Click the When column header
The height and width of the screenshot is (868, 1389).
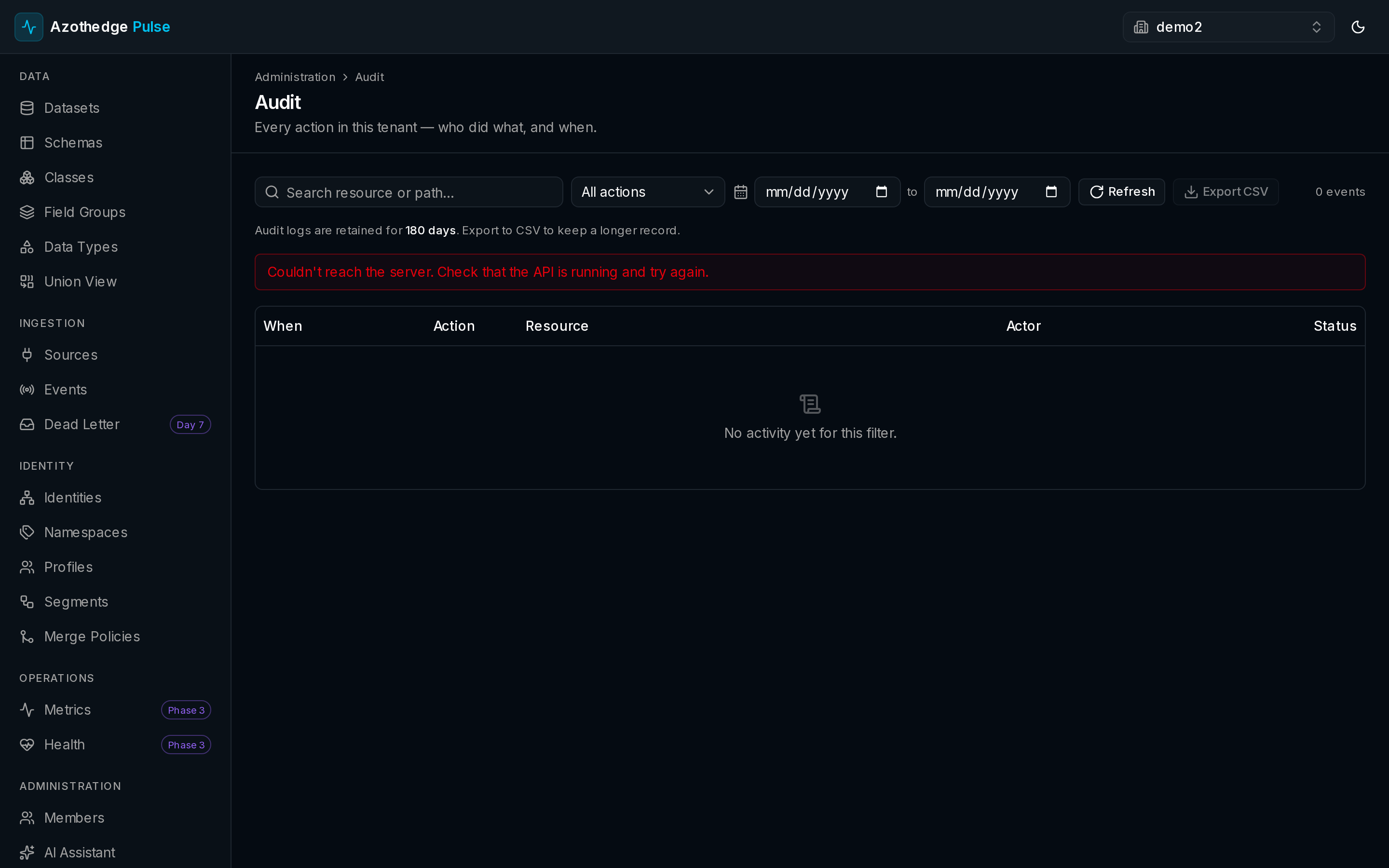pos(283,326)
